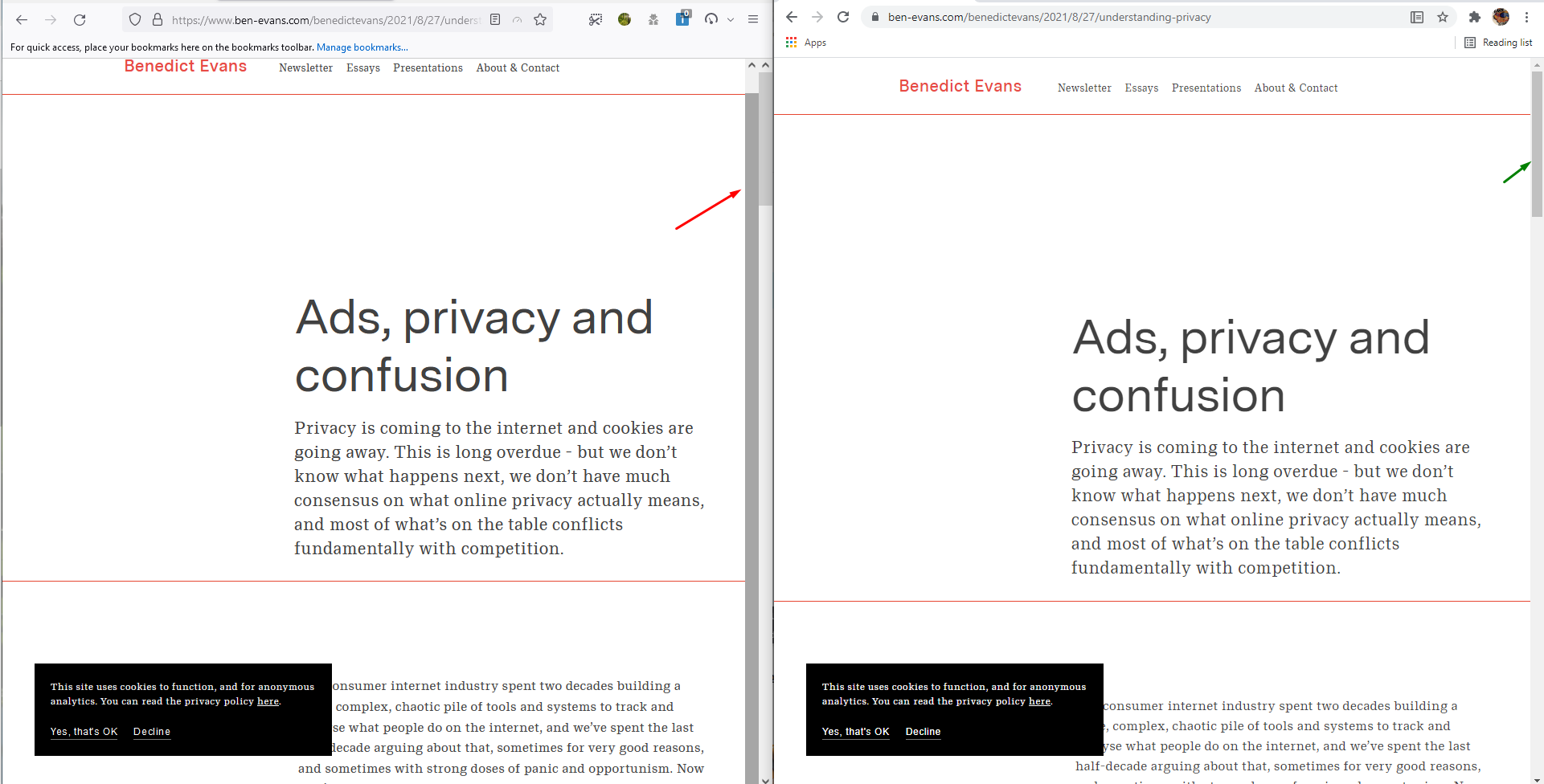Reload the page in Chrome
The width and height of the screenshot is (1544, 784).
pyautogui.click(x=842, y=17)
